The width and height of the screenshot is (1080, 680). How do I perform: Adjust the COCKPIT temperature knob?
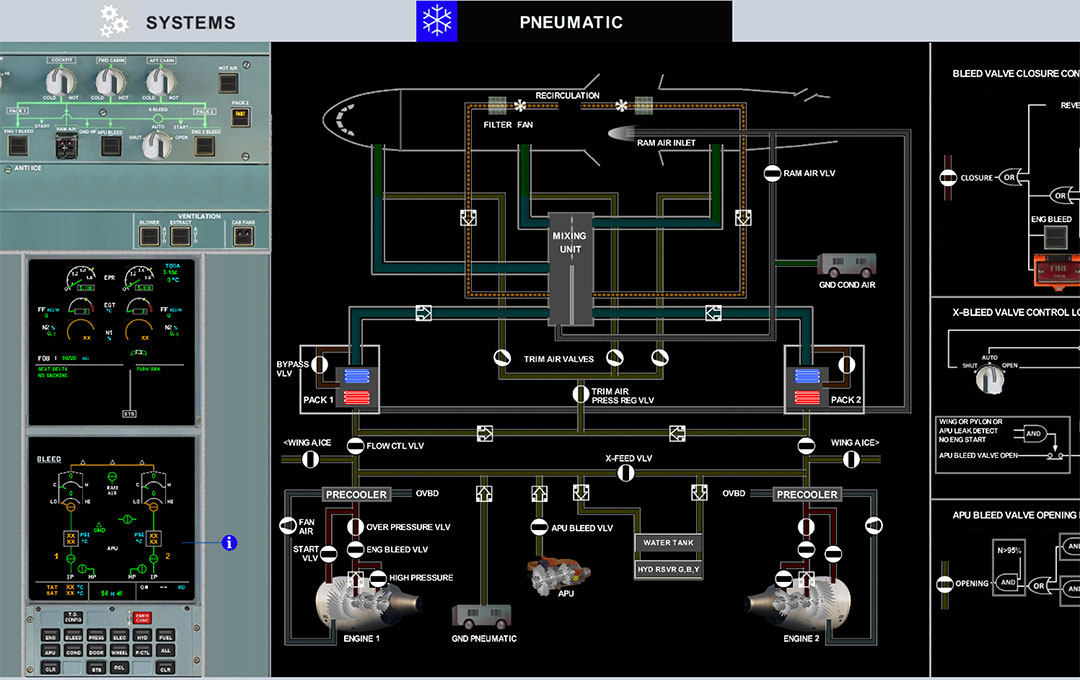pos(59,83)
